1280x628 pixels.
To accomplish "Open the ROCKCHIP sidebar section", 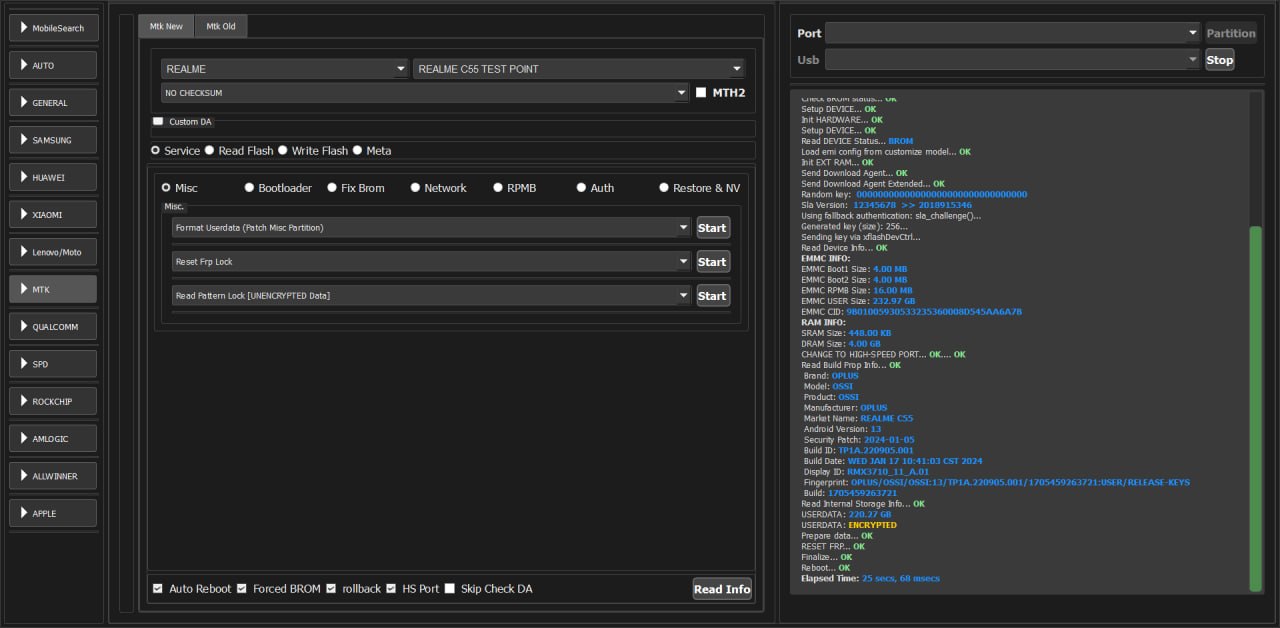I will 53,401.
